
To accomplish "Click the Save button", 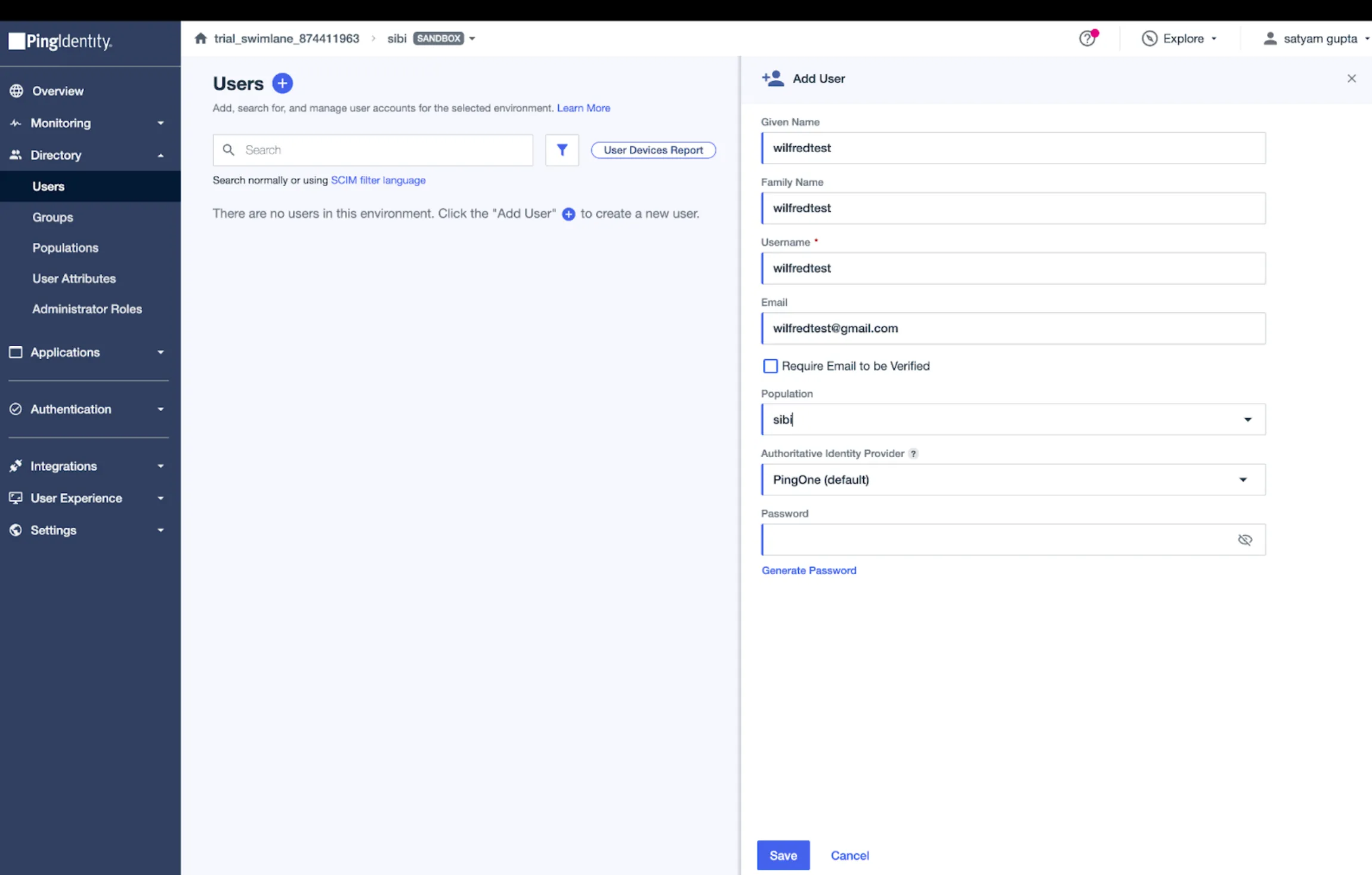I will point(783,855).
